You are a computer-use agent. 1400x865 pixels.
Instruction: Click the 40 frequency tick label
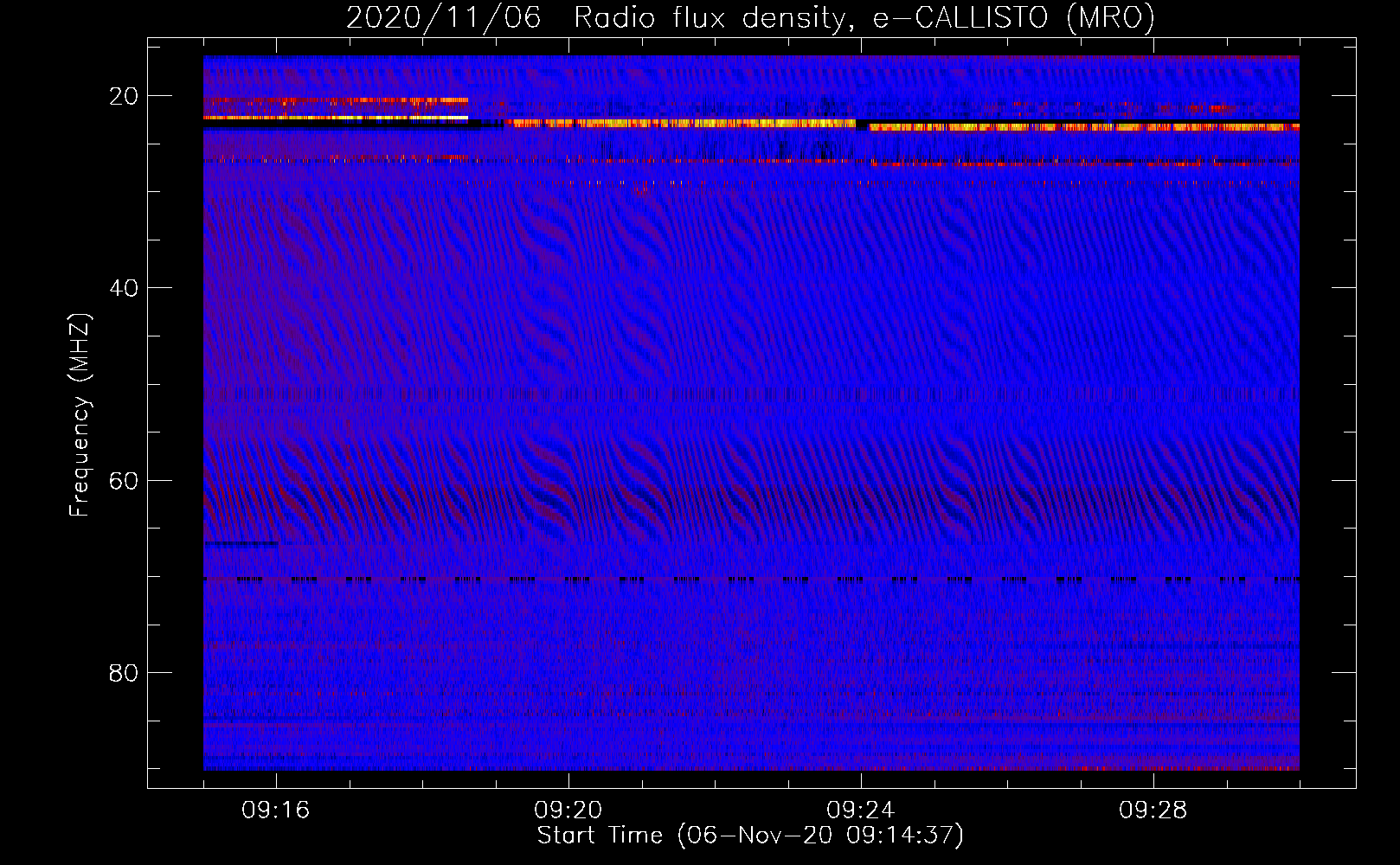[124, 288]
